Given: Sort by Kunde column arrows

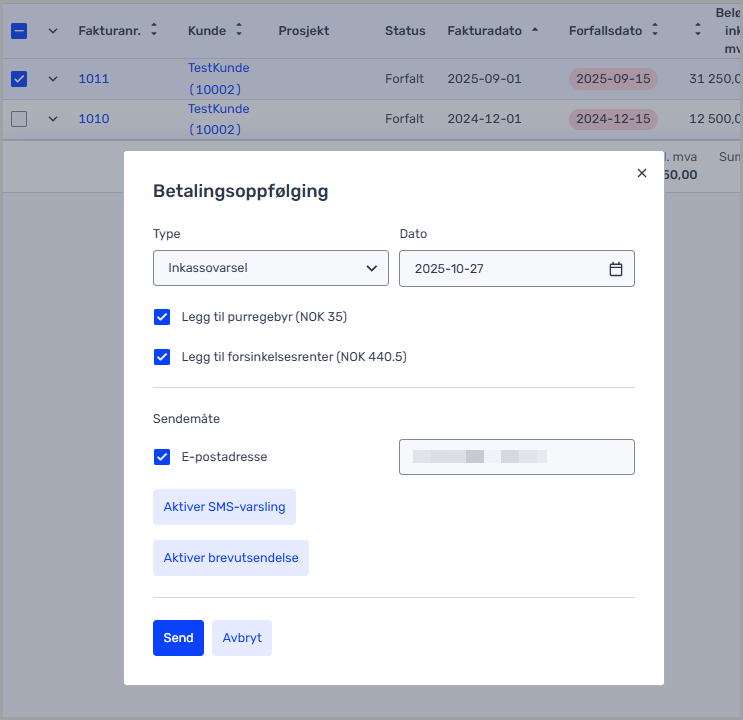Looking at the screenshot, I should [x=239, y=30].
